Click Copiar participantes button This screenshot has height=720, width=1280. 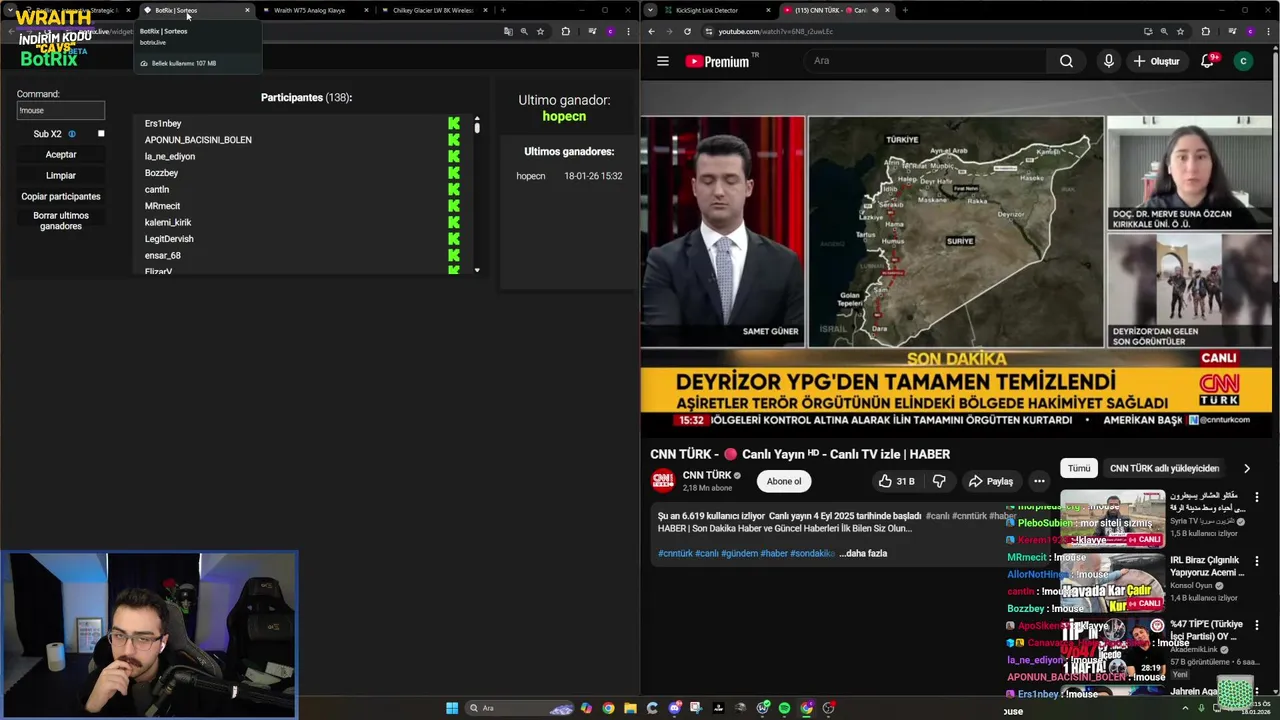[61, 197]
